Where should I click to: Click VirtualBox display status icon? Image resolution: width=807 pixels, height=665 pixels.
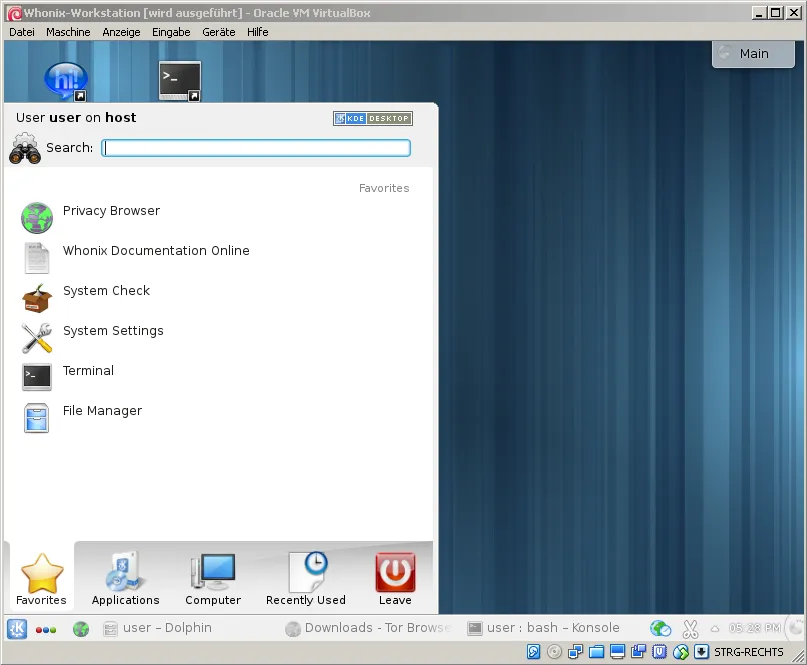[618, 652]
